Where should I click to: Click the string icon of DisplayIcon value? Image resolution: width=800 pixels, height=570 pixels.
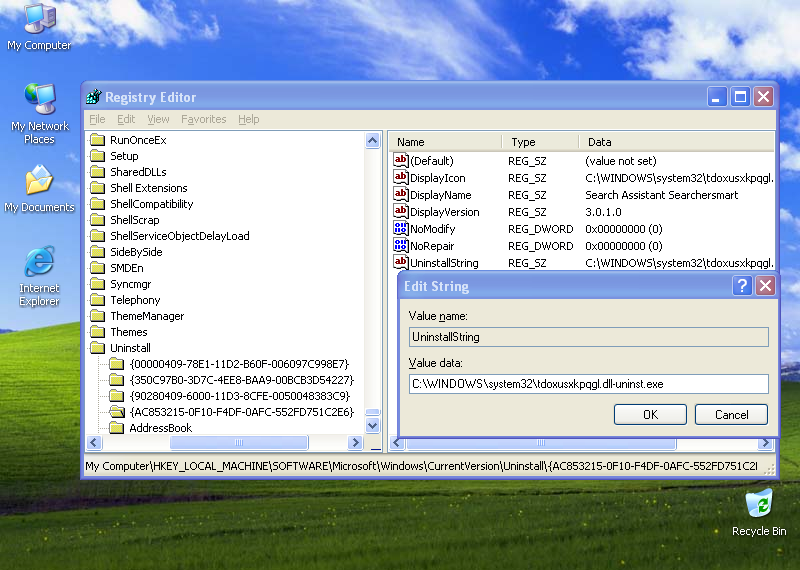click(x=401, y=177)
